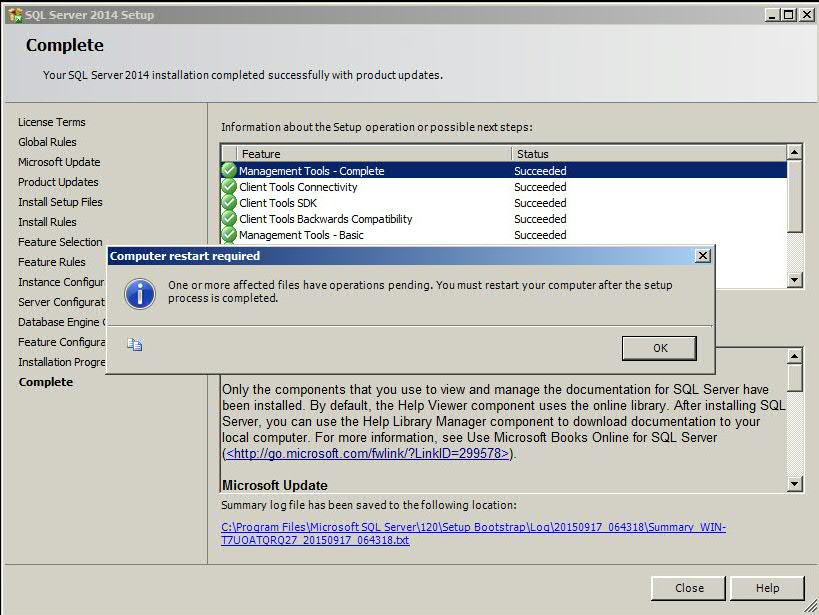Select the Complete step in the sidebar

[45, 381]
